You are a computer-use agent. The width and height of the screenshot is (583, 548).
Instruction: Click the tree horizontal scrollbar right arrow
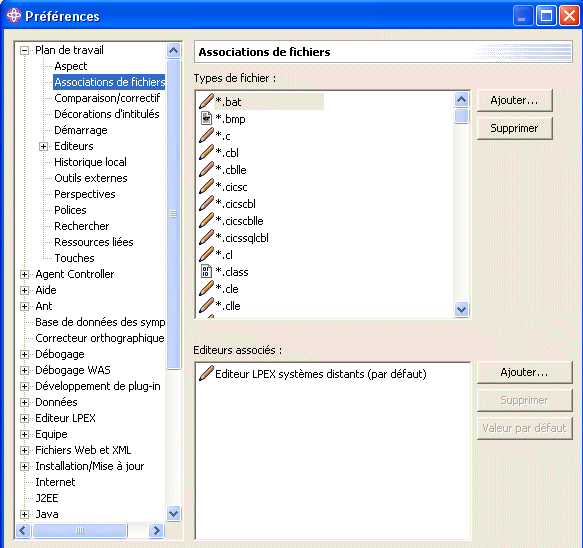click(157, 530)
